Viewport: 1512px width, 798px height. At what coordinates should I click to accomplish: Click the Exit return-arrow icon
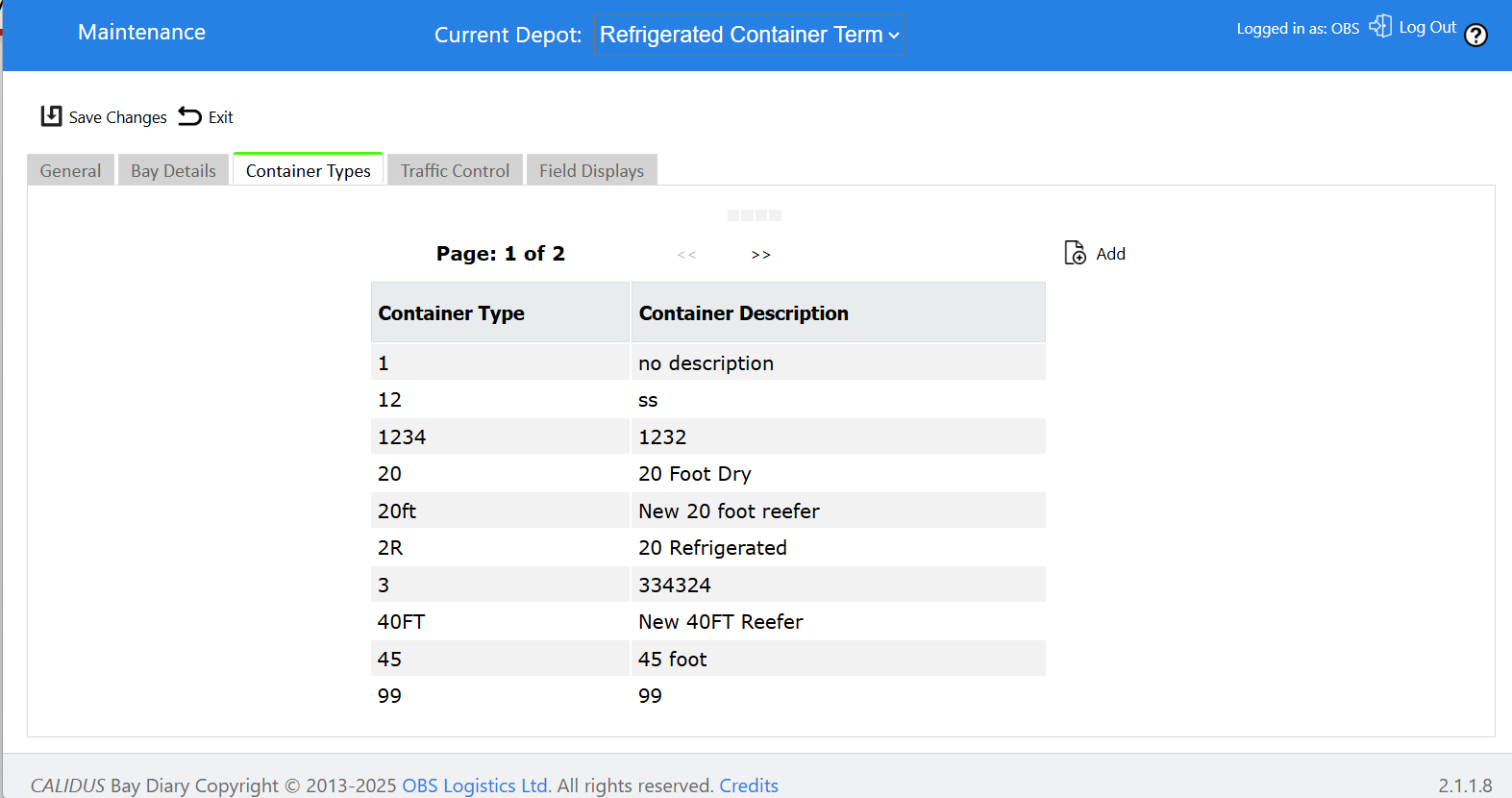(x=190, y=116)
